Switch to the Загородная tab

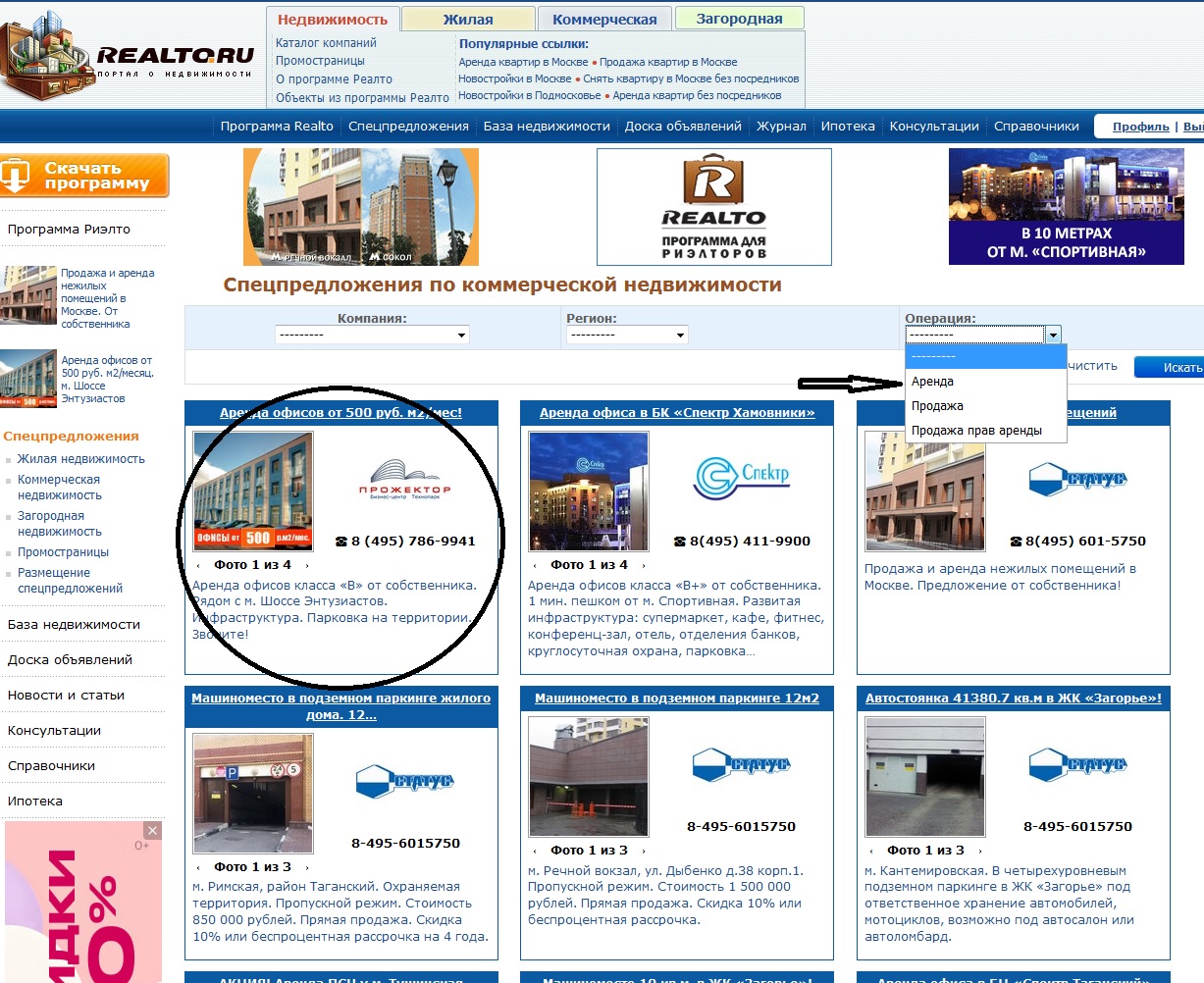click(739, 19)
